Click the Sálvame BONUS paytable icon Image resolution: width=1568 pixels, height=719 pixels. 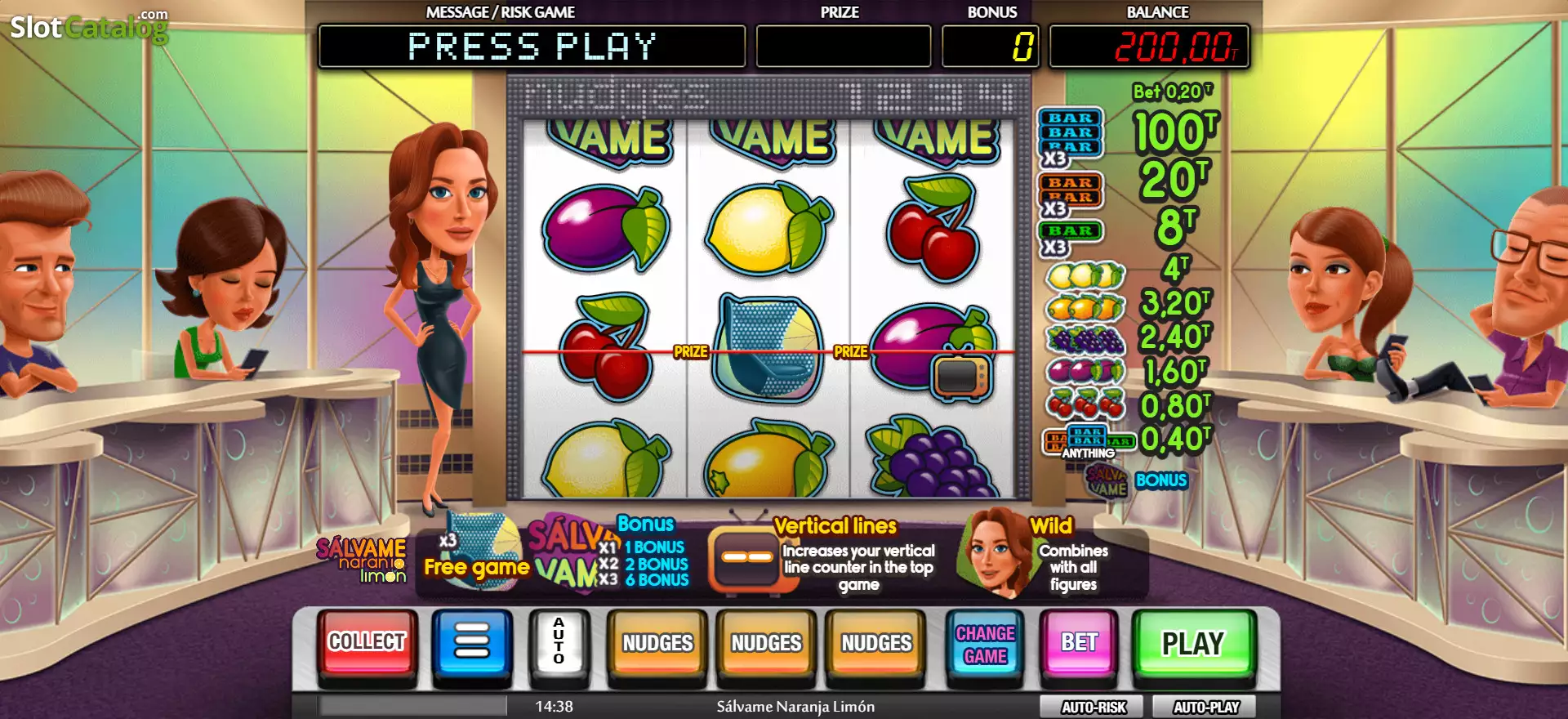pyautogui.click(x=1107, y=480)
